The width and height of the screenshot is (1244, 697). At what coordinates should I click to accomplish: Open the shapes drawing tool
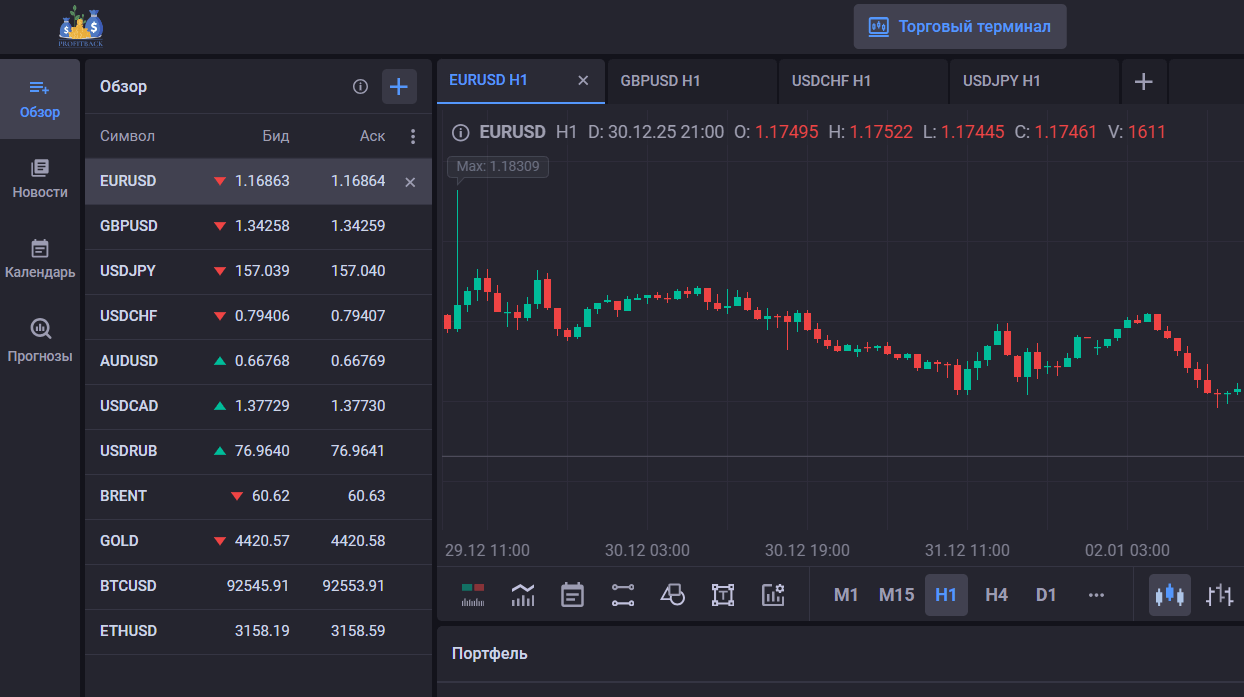[x=672, y=595]
